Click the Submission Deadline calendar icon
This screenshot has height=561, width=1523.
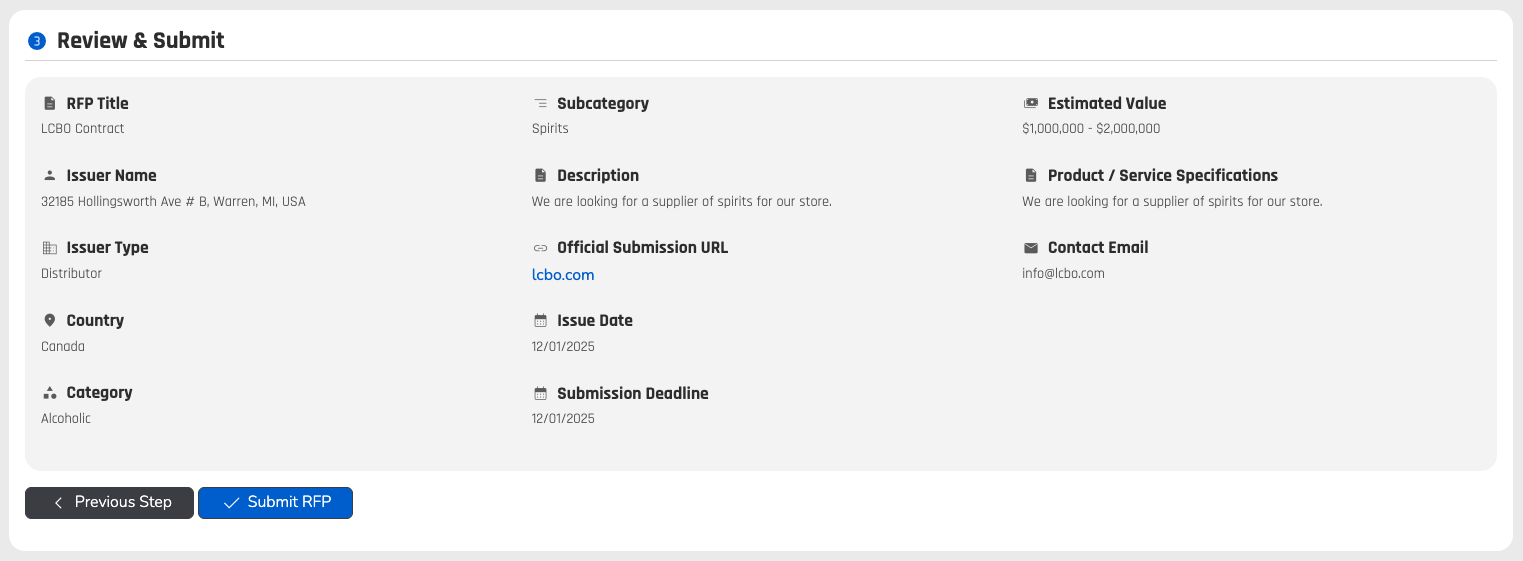541,394
